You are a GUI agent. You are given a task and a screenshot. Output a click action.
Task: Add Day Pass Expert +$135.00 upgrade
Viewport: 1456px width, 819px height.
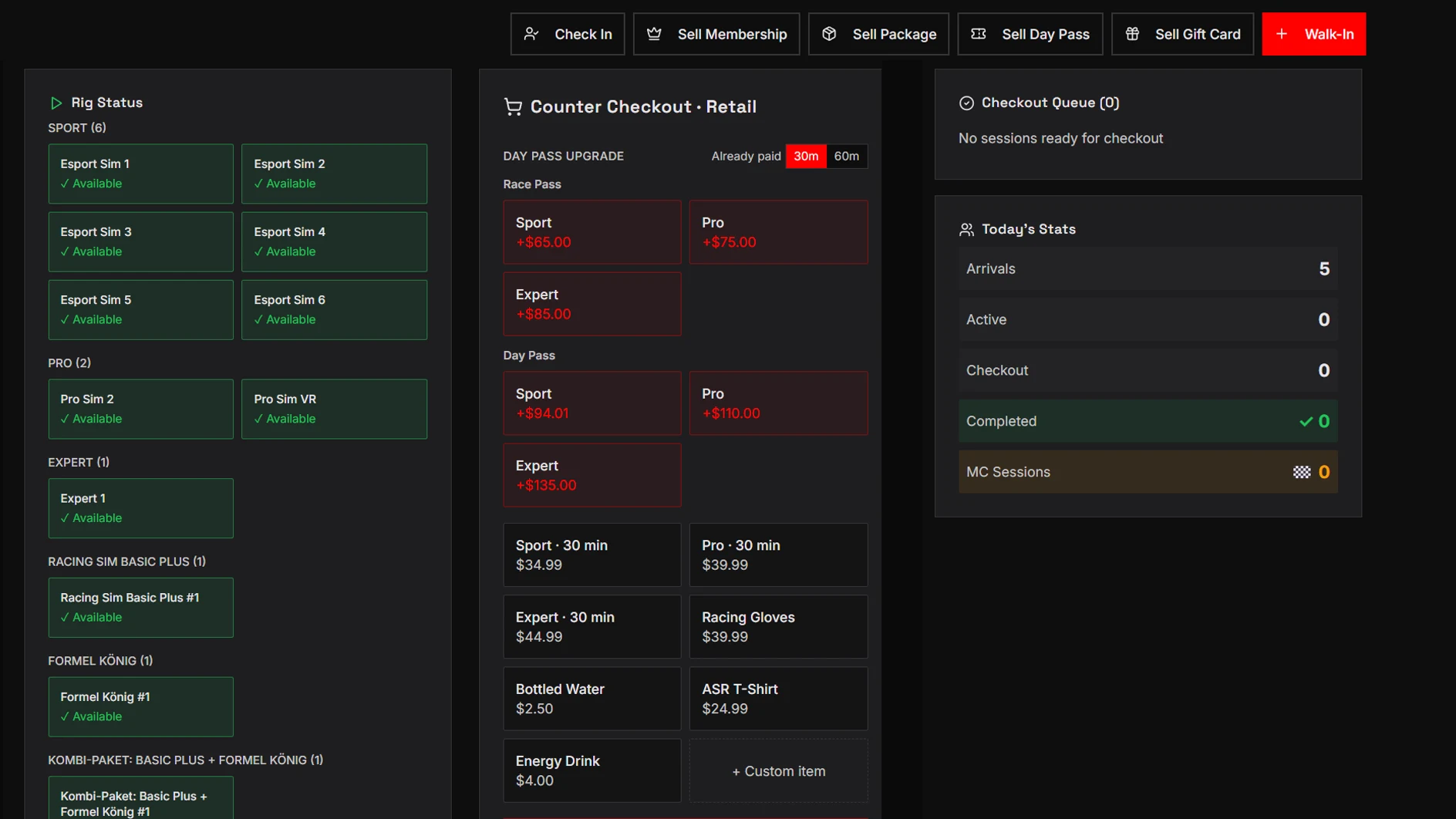click(x=592, y=475)
